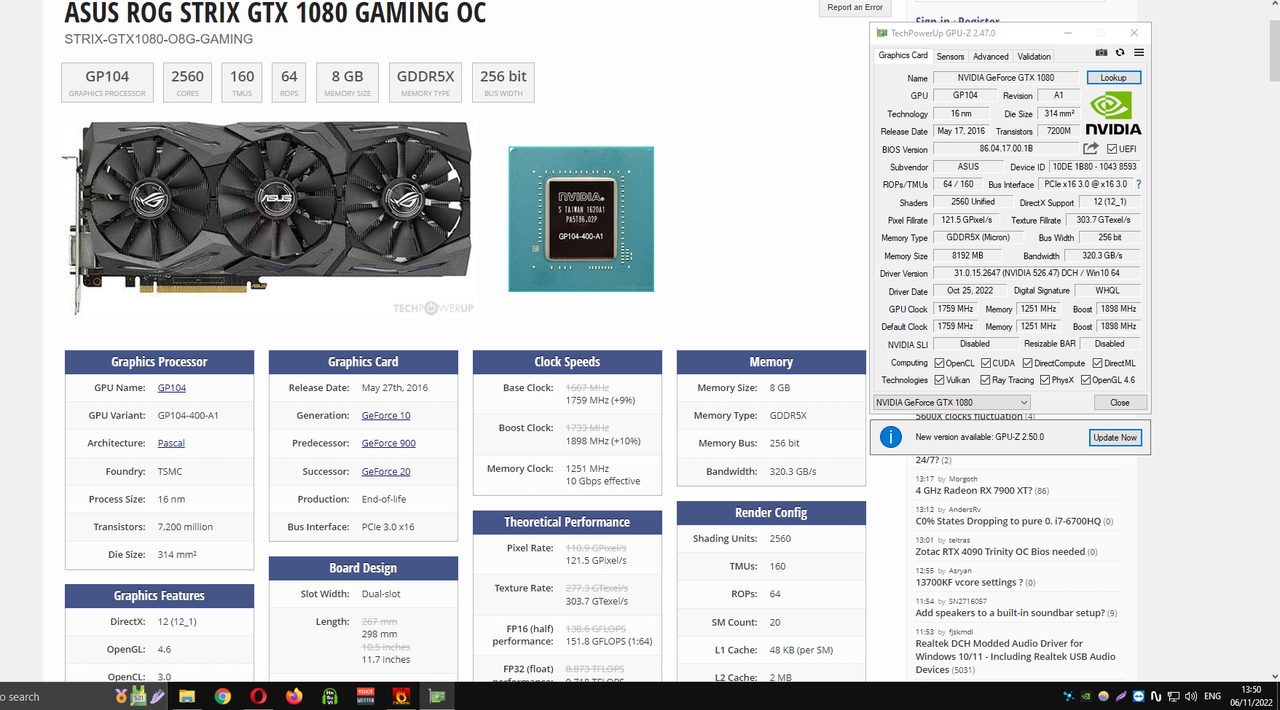The width and height of the screenshot is (1280, 710).
Task: Open the GP104 GPU Name link
Action: click(172, 388)
